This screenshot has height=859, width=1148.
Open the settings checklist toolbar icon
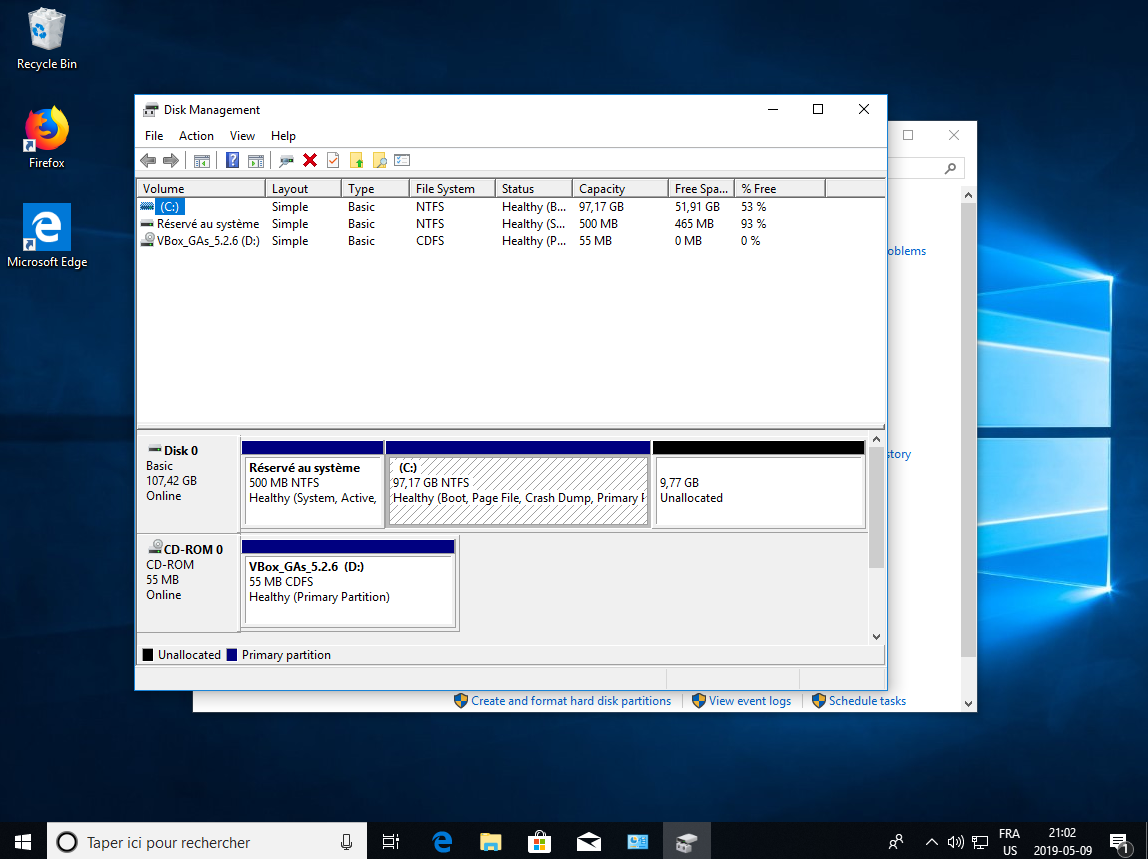coord(402,160)
